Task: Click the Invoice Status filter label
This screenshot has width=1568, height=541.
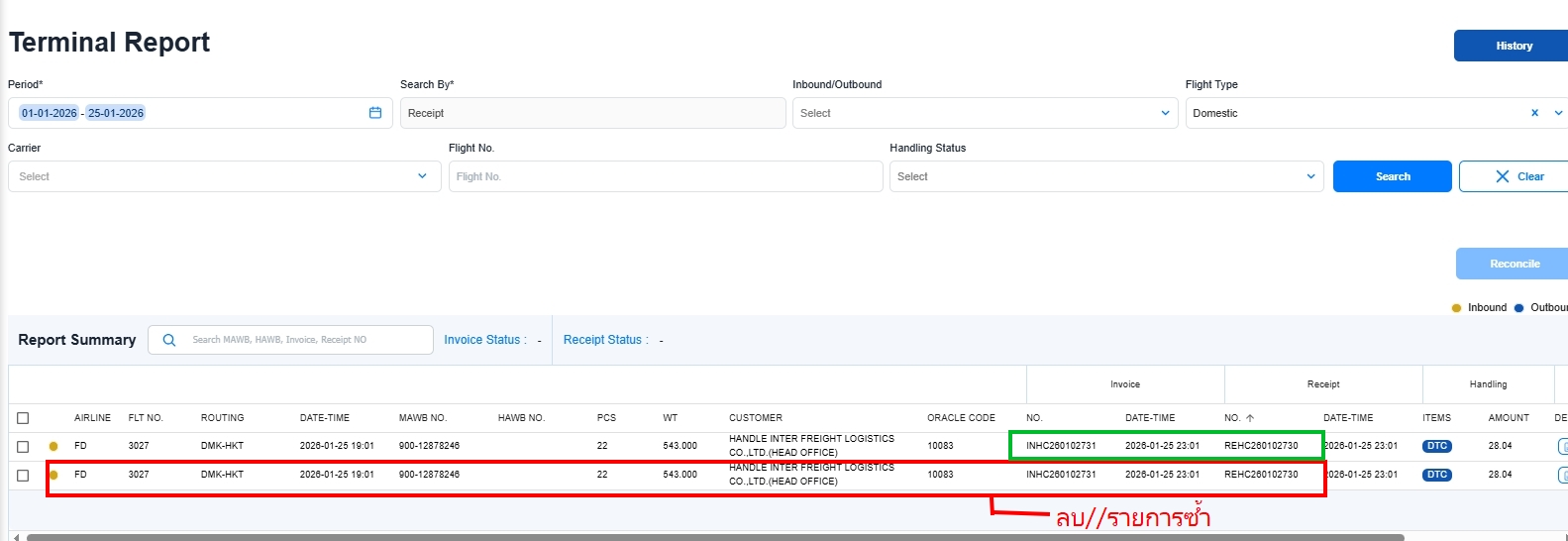Action: coord(484,340)
